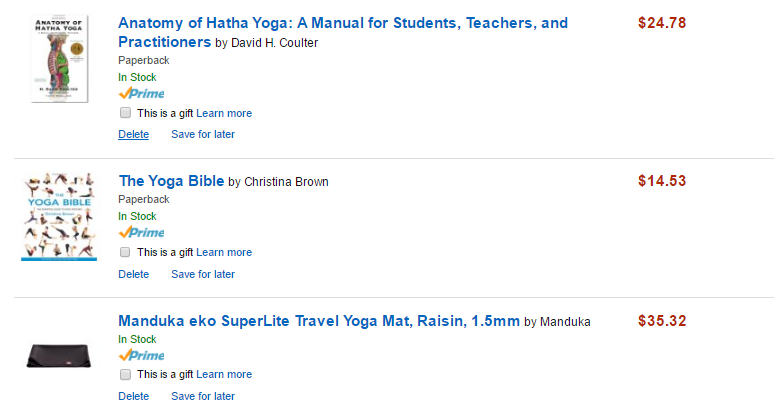Click Prime badge under The Yoga Bible
The image size is (774, 407).
pos(141,232)
